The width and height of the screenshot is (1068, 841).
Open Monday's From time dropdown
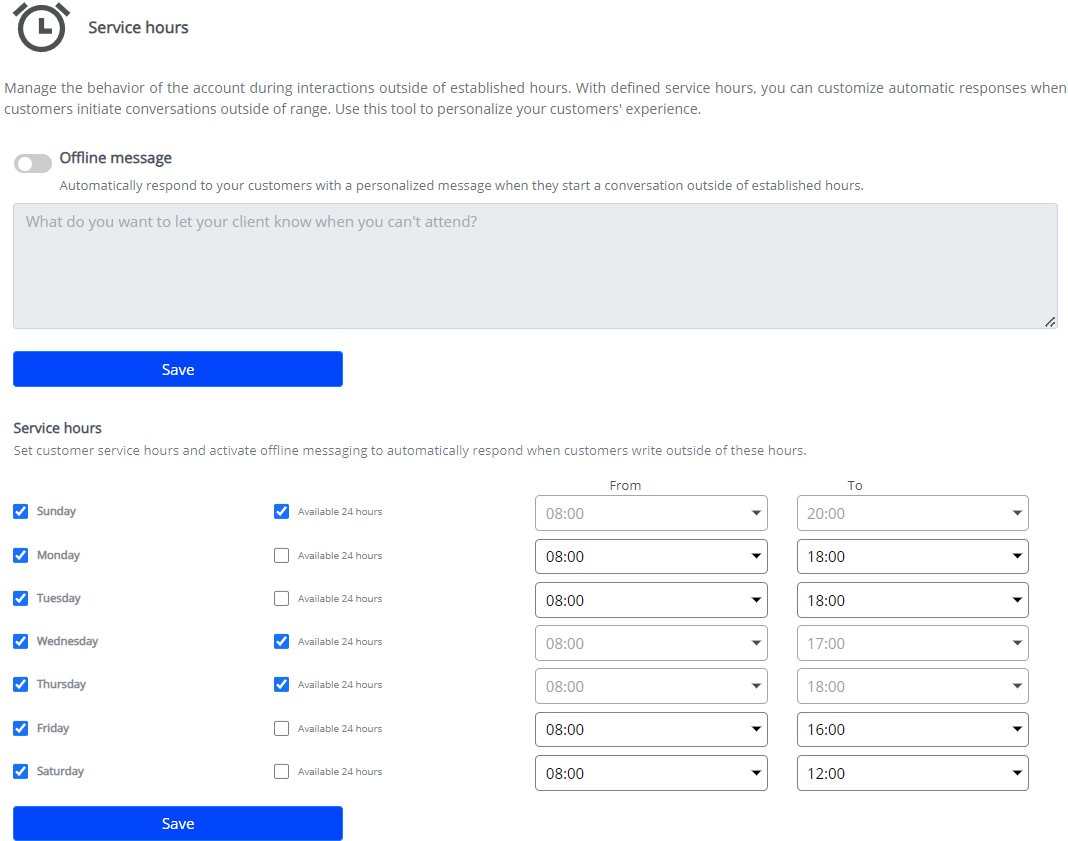tap(651, 556)
